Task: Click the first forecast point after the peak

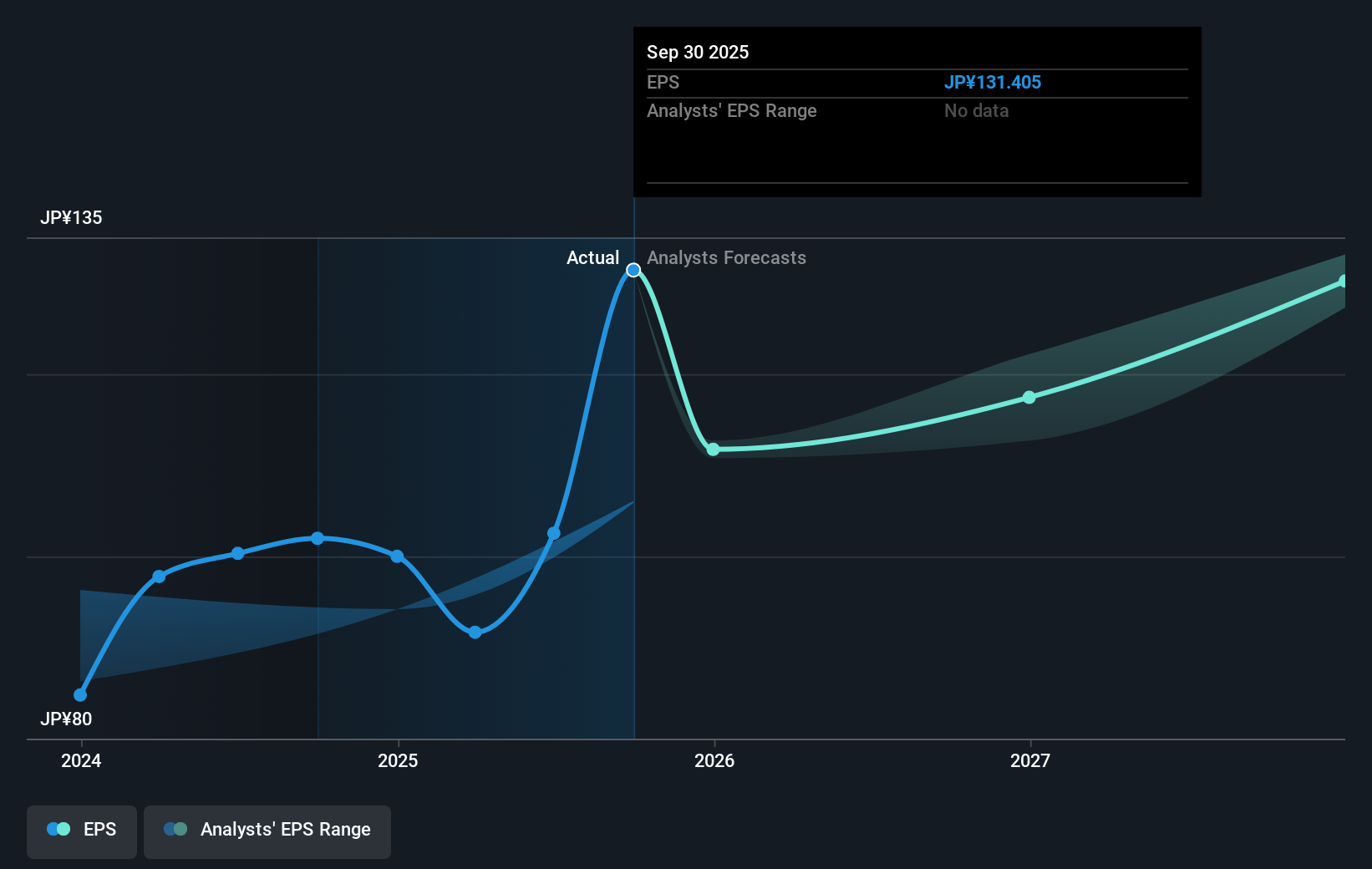Action: (x=714, y=450)
